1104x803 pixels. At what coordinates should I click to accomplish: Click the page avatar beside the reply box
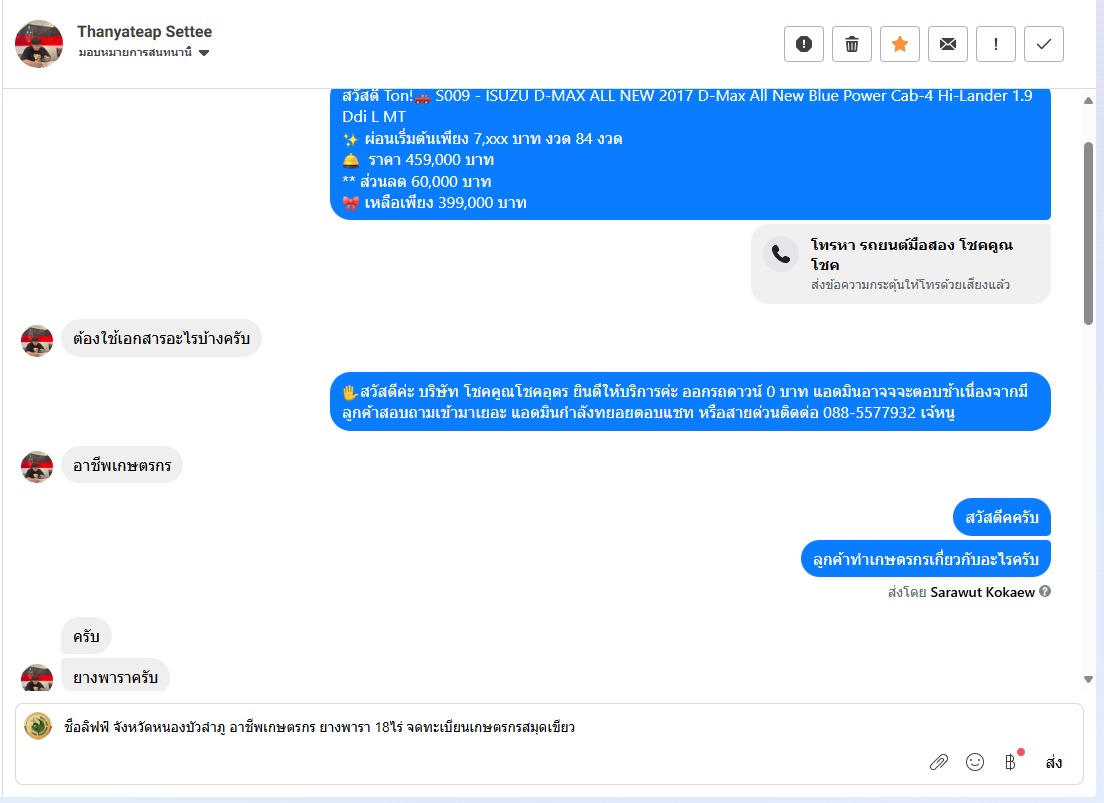click(38, 726)
